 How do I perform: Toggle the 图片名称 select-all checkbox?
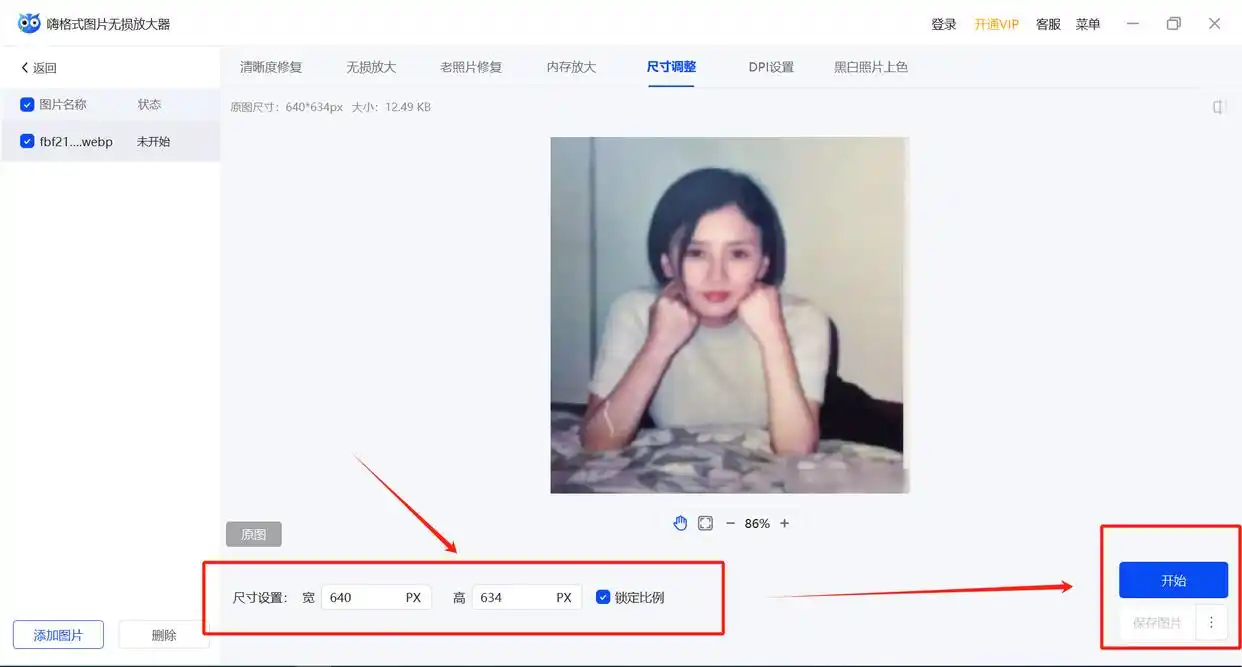pyautogui.click(x=27, y=104)
